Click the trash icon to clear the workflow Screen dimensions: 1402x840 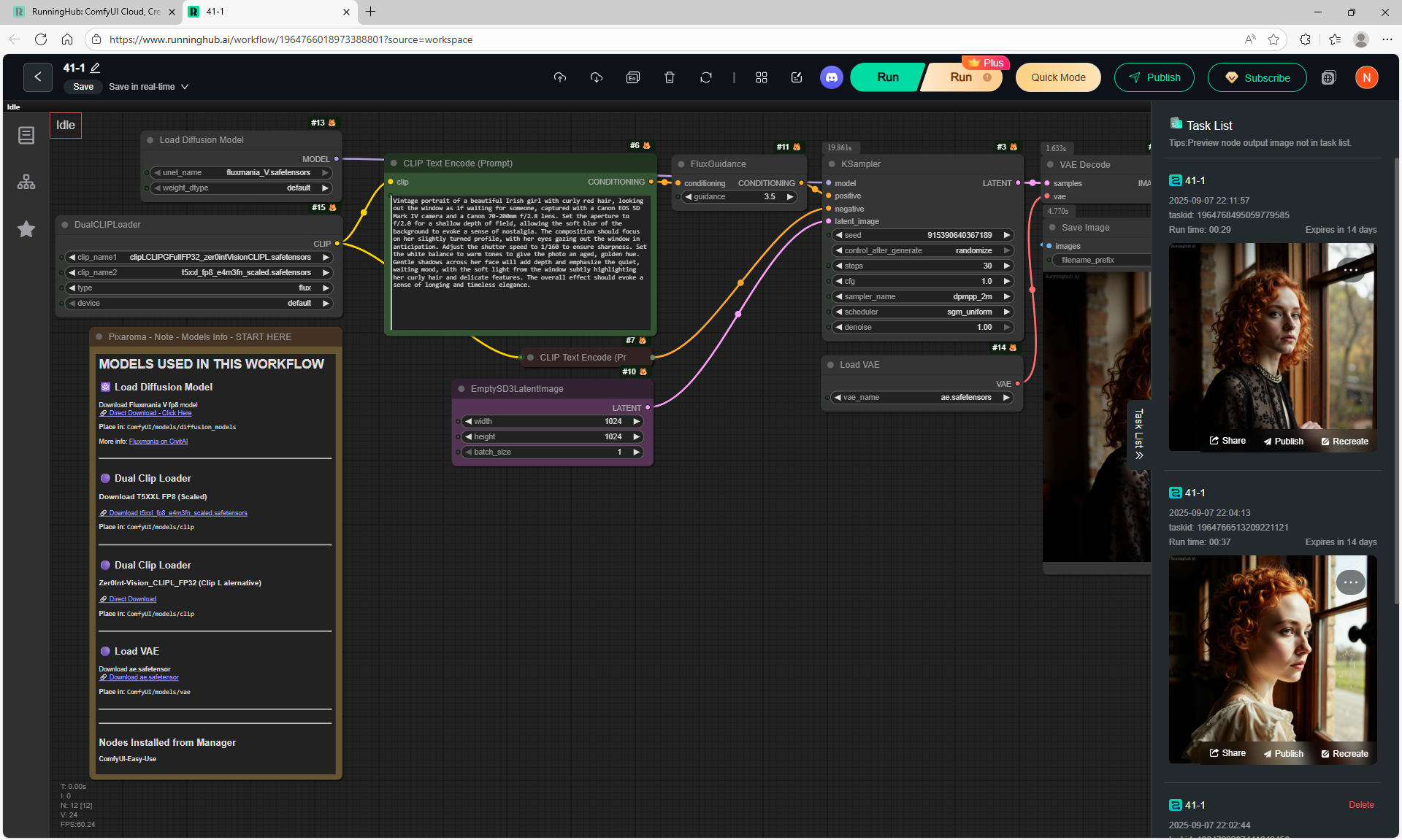click(669, 77)
